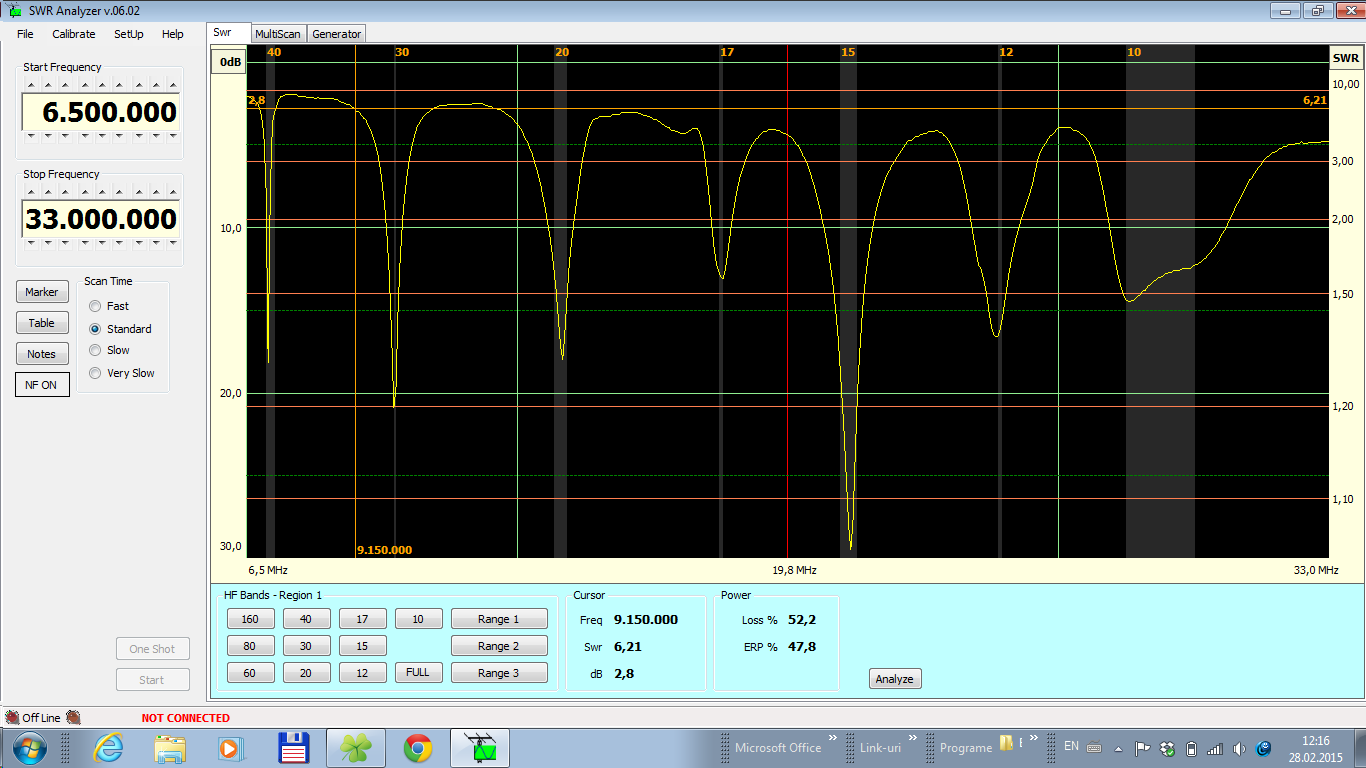This screenshot has height=768, width=1366.
Task: Select the 20 band button
Action: tap(306, 673)
